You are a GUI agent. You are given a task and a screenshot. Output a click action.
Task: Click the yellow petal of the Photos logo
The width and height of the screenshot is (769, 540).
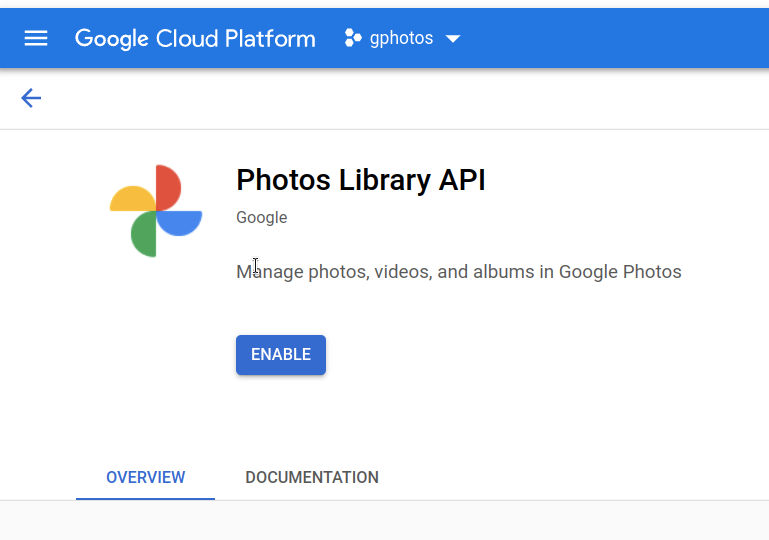pos(132,199)
